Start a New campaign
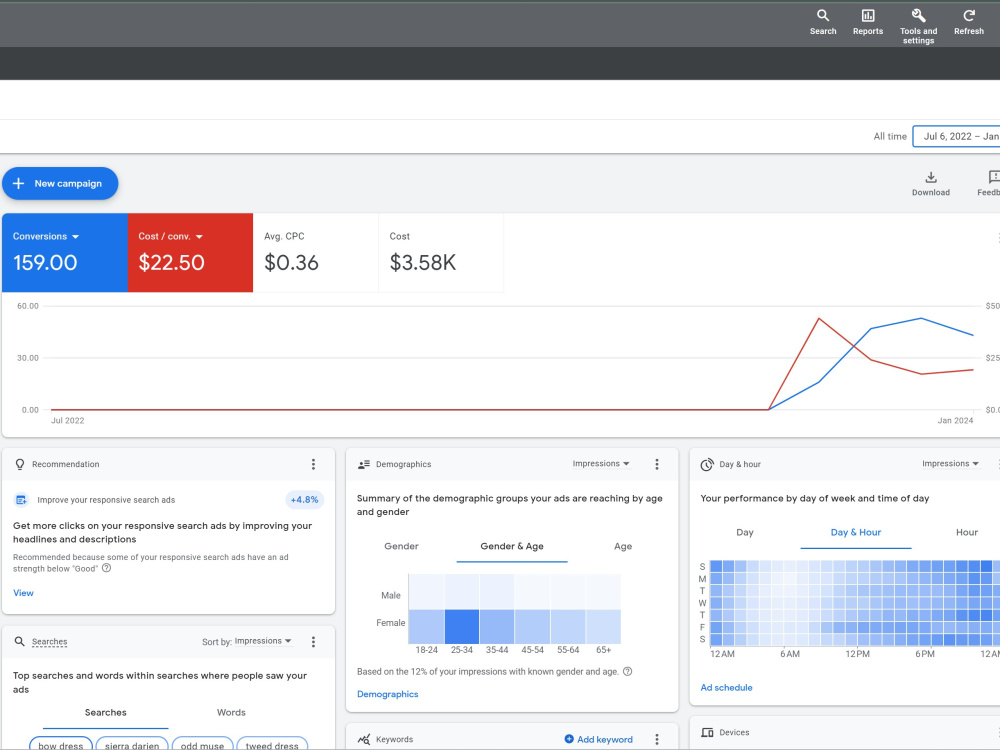The height and width of the screenshot is (750, 1000). [x=60, y=184]
